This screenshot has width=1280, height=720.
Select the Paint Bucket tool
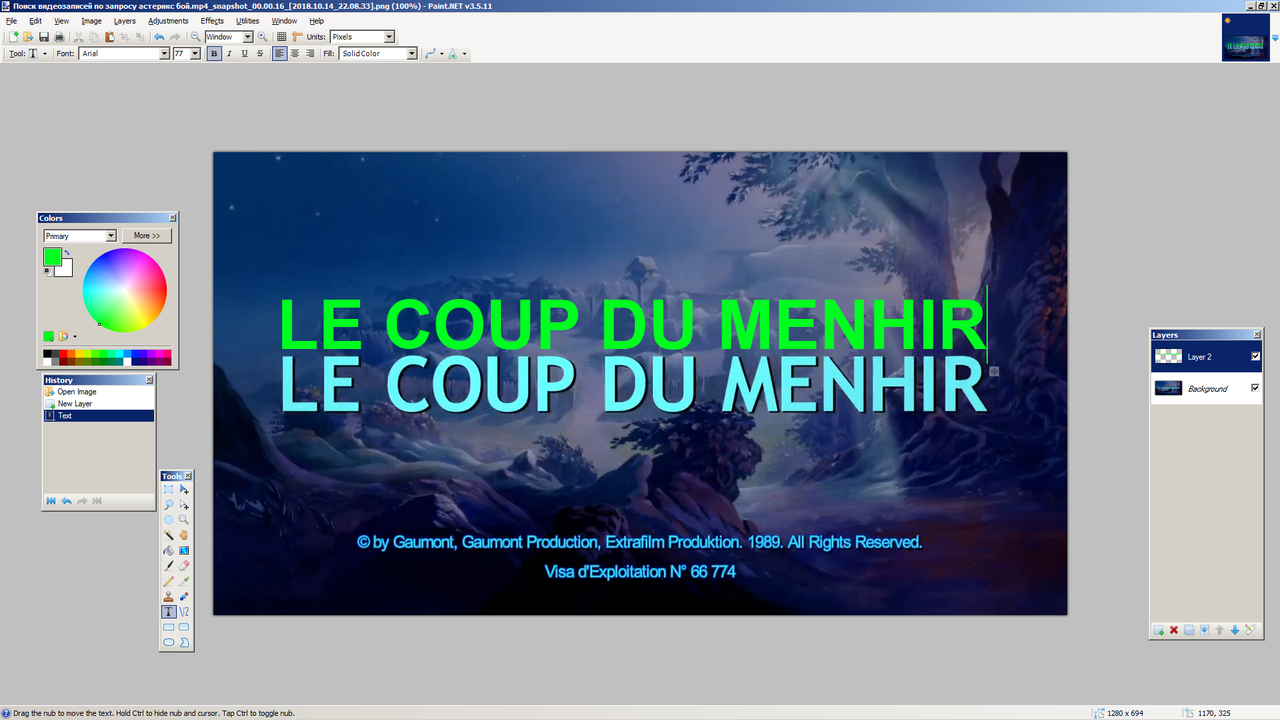(168, 550)
